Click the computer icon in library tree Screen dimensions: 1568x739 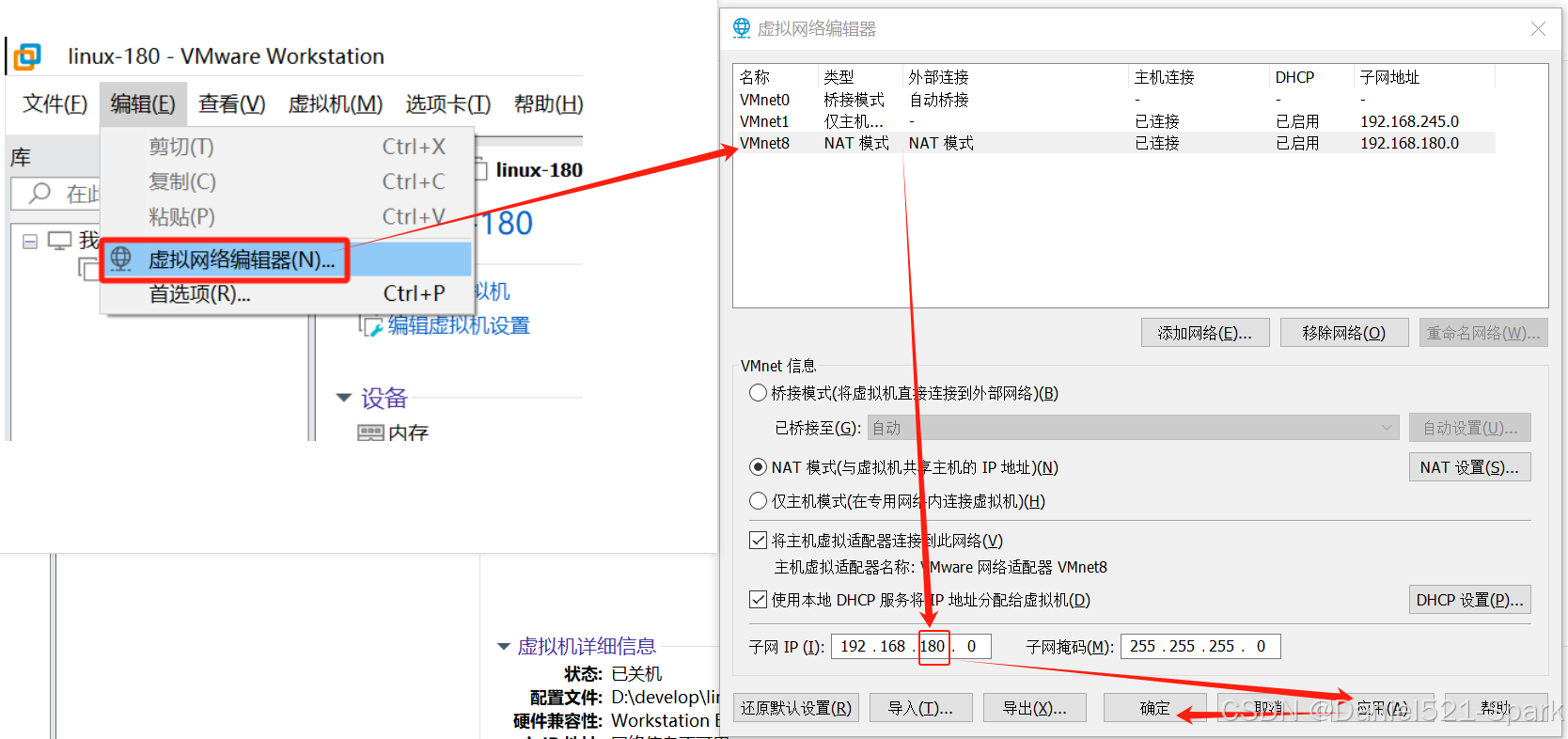pos(59,241)
